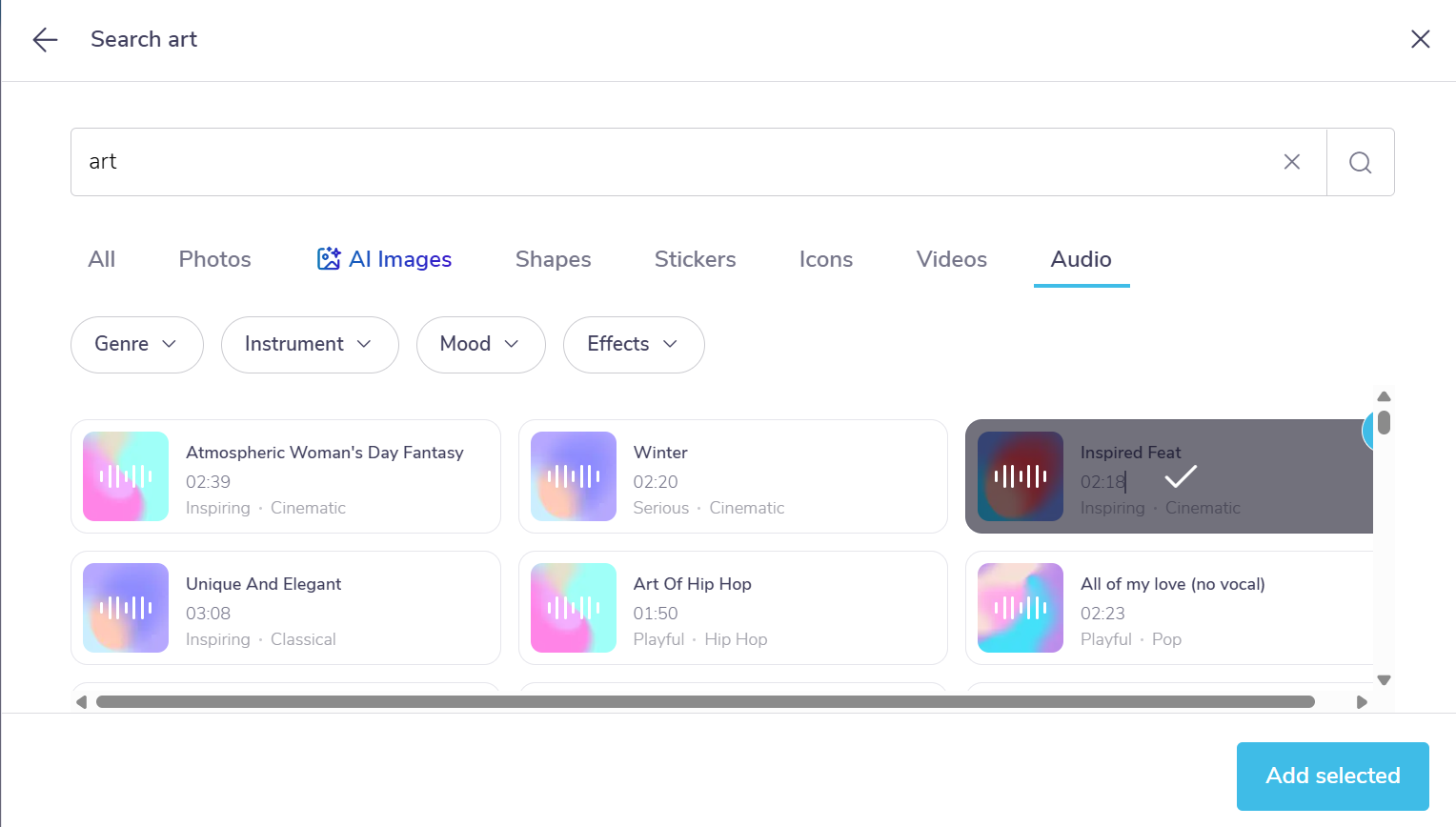1456x827 pixels.
Task: Expand the Instrument filter
Action: [x=309, y=344]
